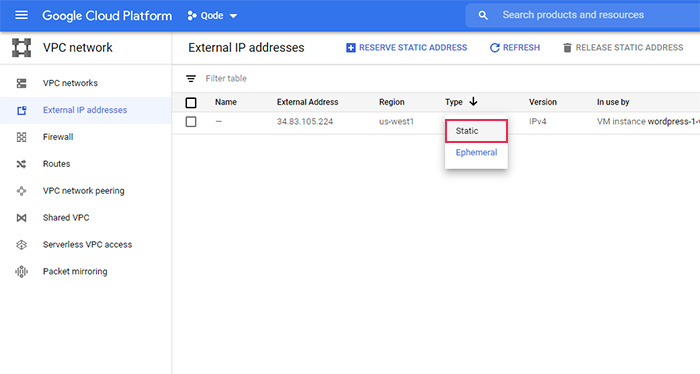Go to Routes page

pos(56,164)
